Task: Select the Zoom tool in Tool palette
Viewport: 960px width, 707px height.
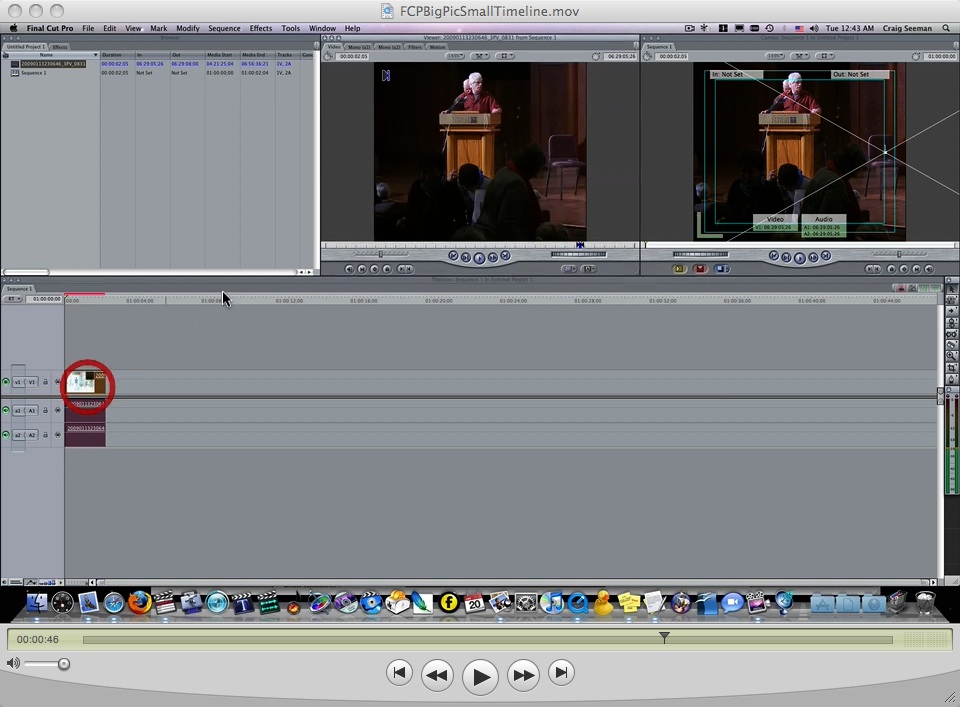Action: (x=951, y=356)
